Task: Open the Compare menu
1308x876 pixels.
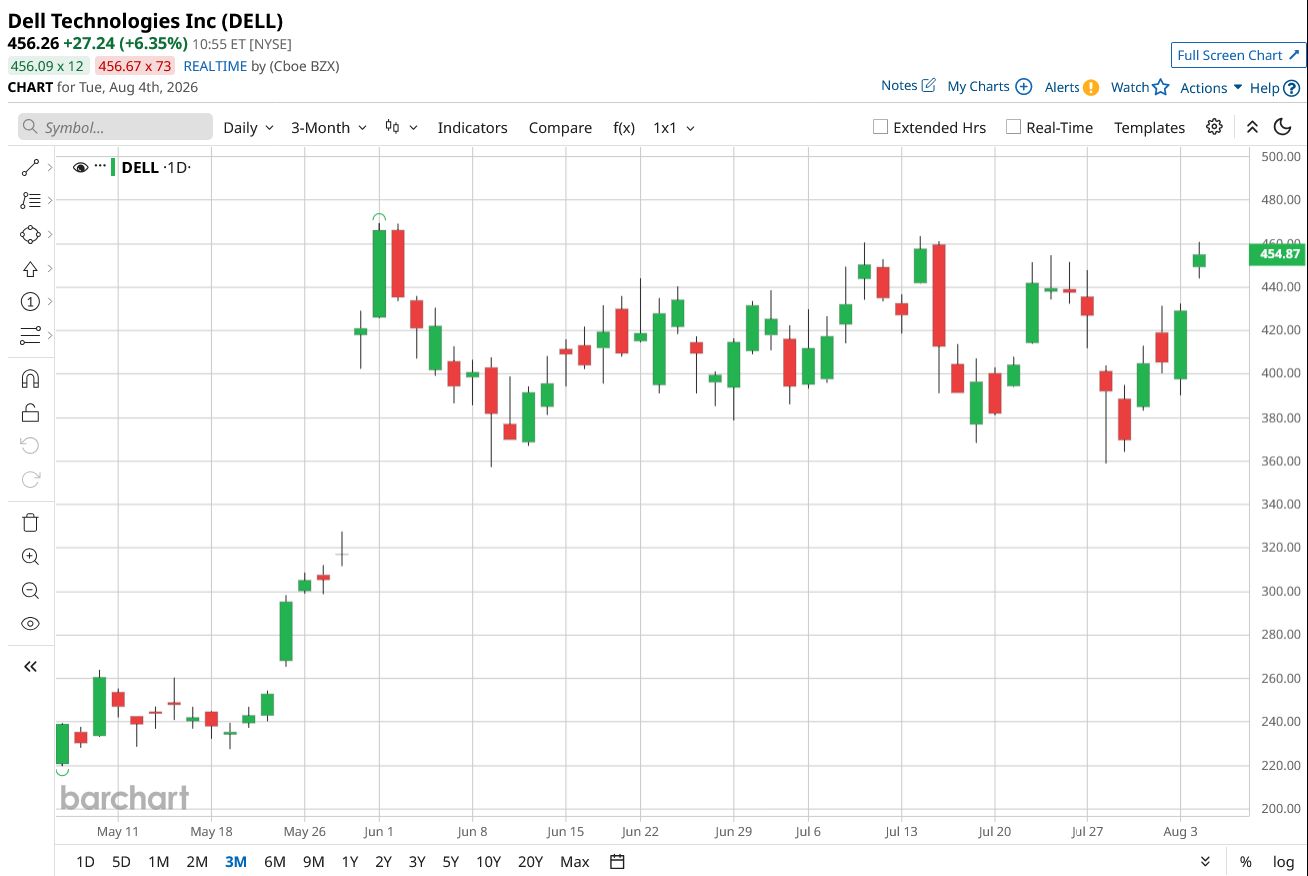Action: (560, 127)
